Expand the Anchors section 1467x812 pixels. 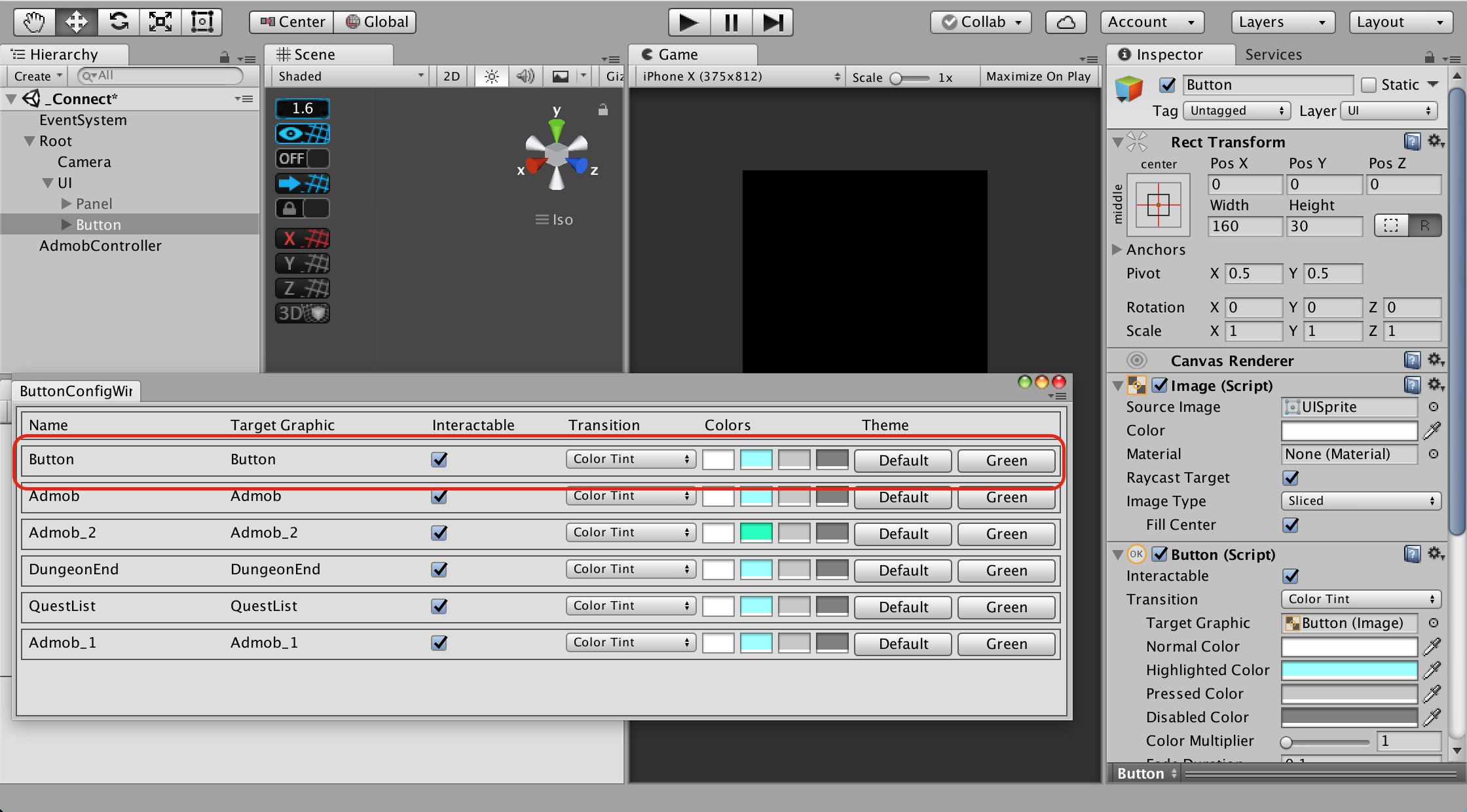click(x=1117, y=249)
